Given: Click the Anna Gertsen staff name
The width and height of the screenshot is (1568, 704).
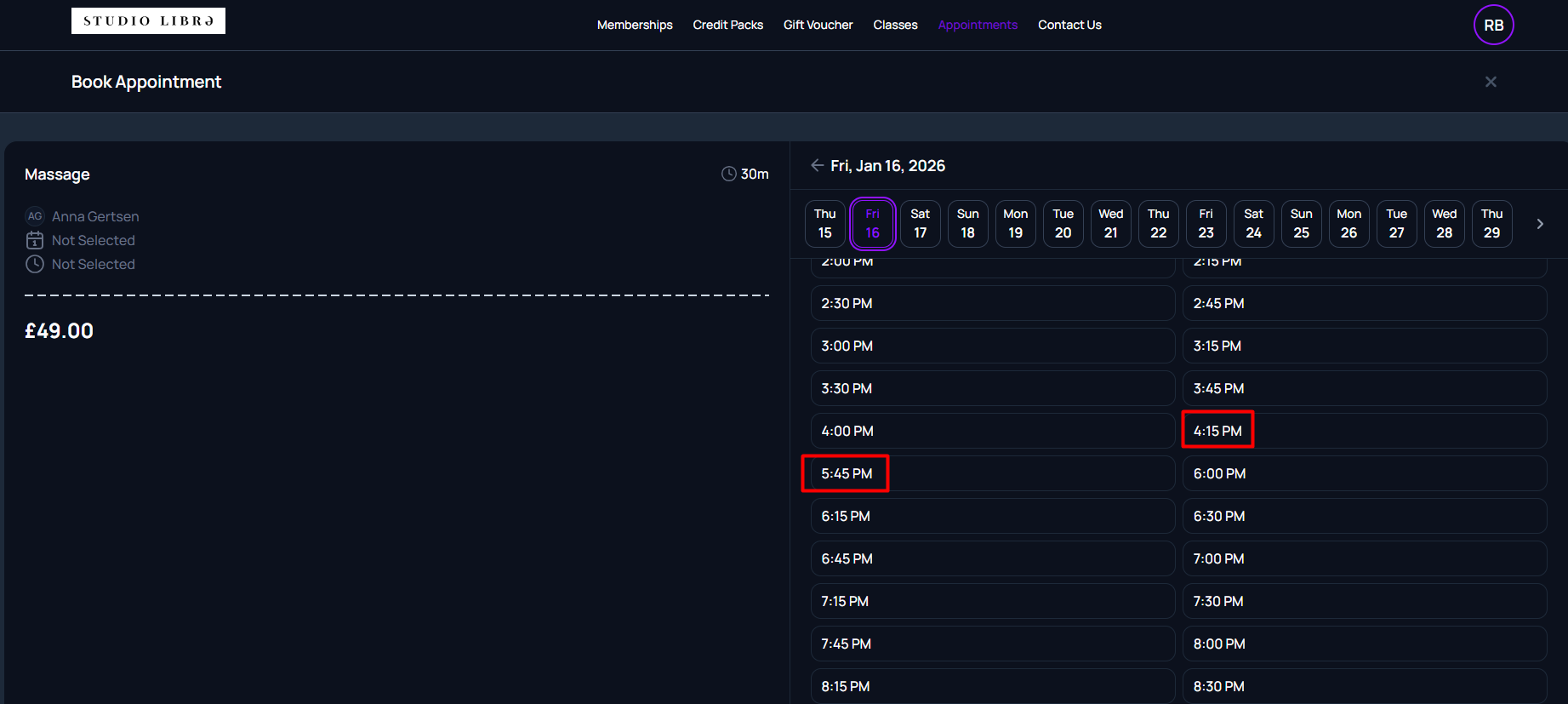Looking at the screenshot, I should point(95,216).
